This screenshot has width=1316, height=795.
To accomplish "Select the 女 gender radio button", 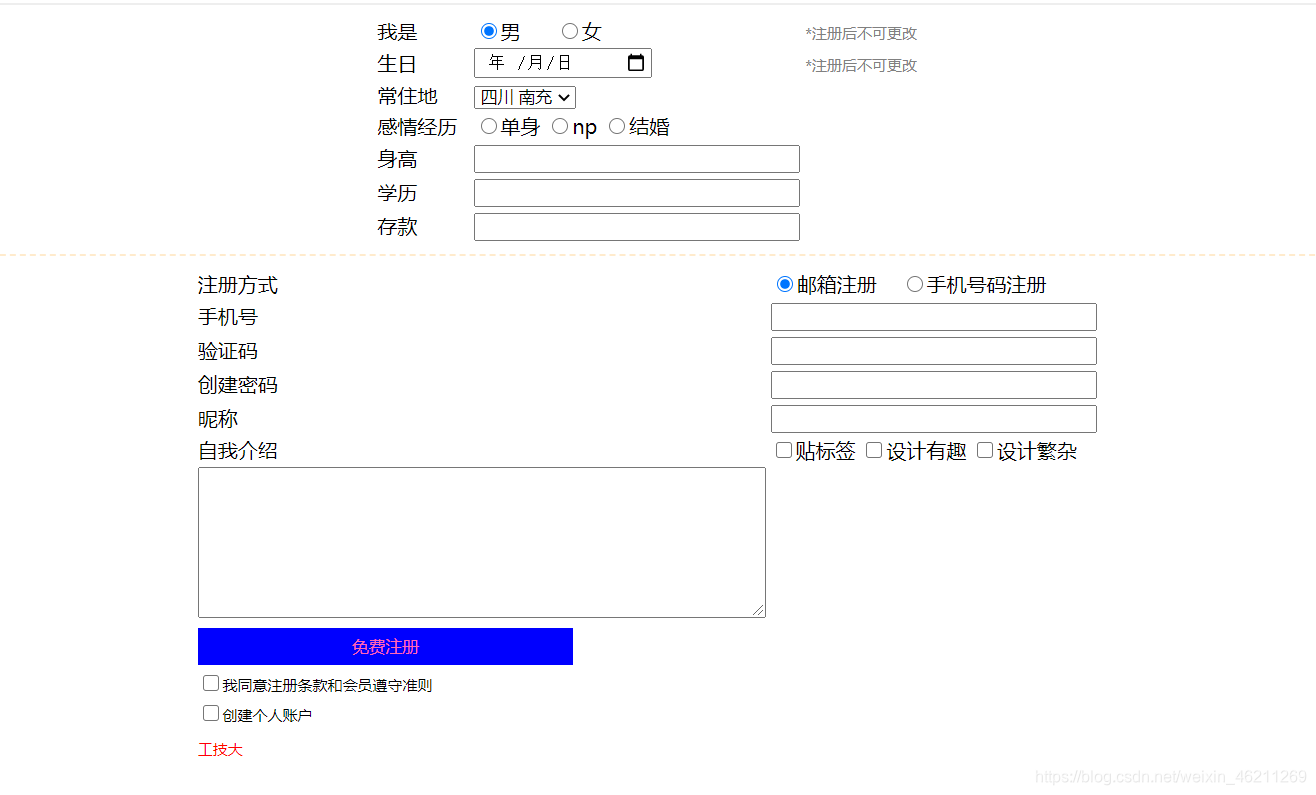I will (x=570, y=32).
